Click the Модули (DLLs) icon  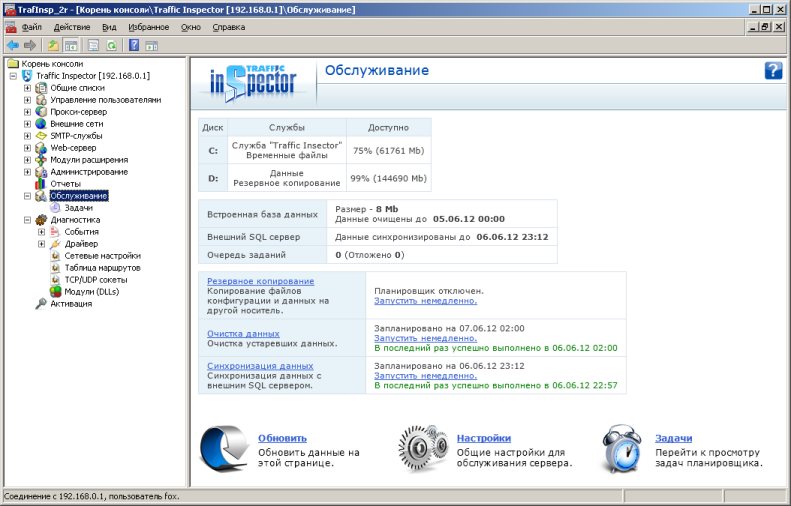[55, 292]
